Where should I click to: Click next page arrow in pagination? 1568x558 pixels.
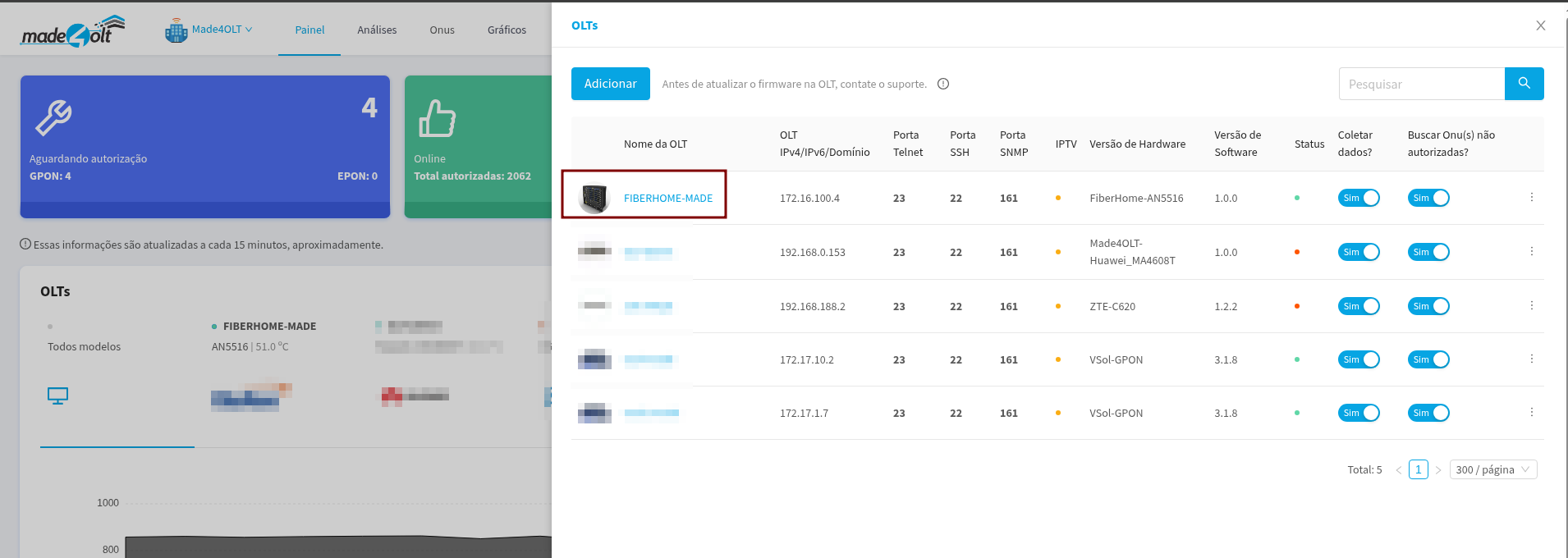pos(1438,470)
